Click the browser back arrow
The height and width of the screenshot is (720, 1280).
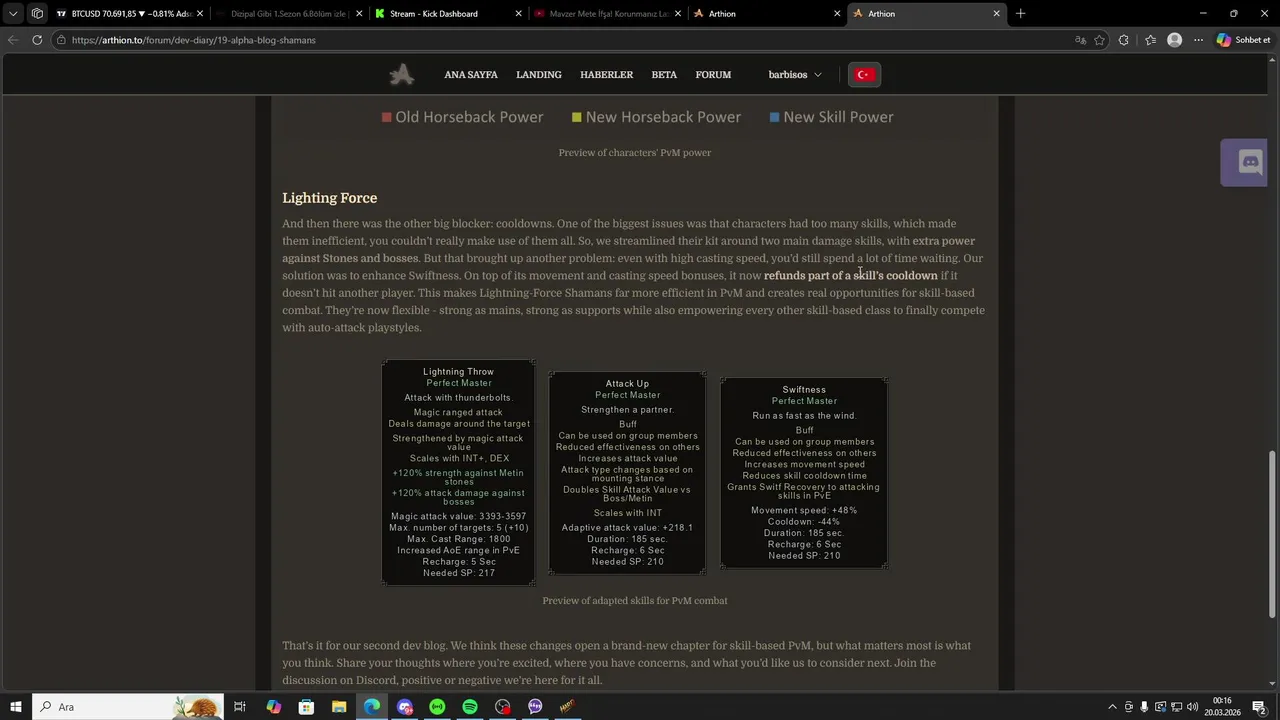[x=12, y=40]
